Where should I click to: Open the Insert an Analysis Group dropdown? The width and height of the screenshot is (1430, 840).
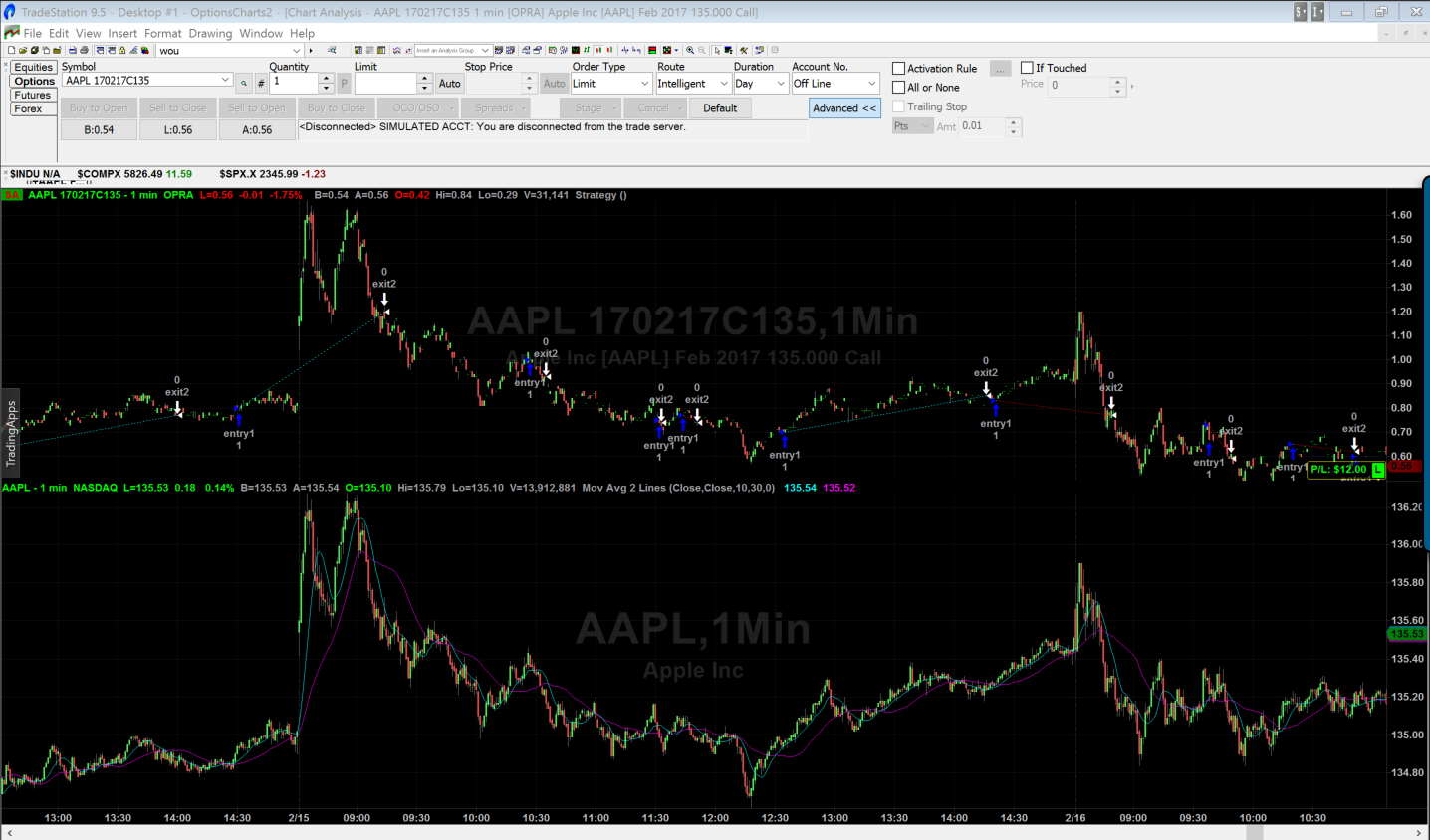[485, 50]
